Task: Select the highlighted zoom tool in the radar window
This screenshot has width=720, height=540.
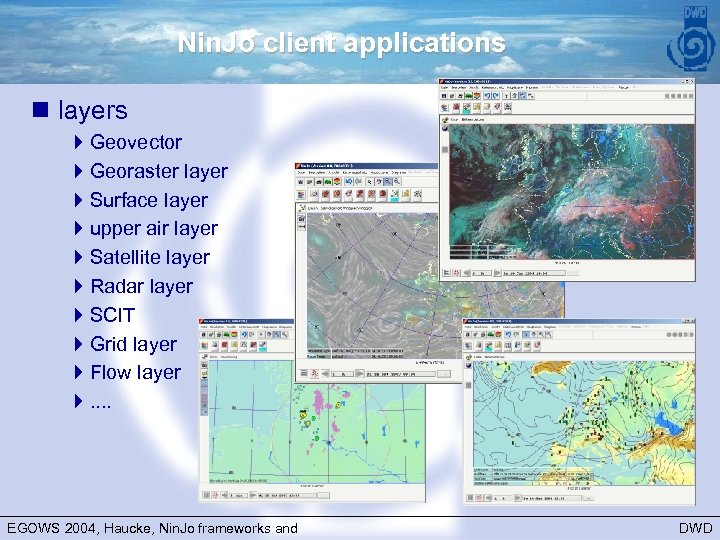Action: [x=277, y=335]
